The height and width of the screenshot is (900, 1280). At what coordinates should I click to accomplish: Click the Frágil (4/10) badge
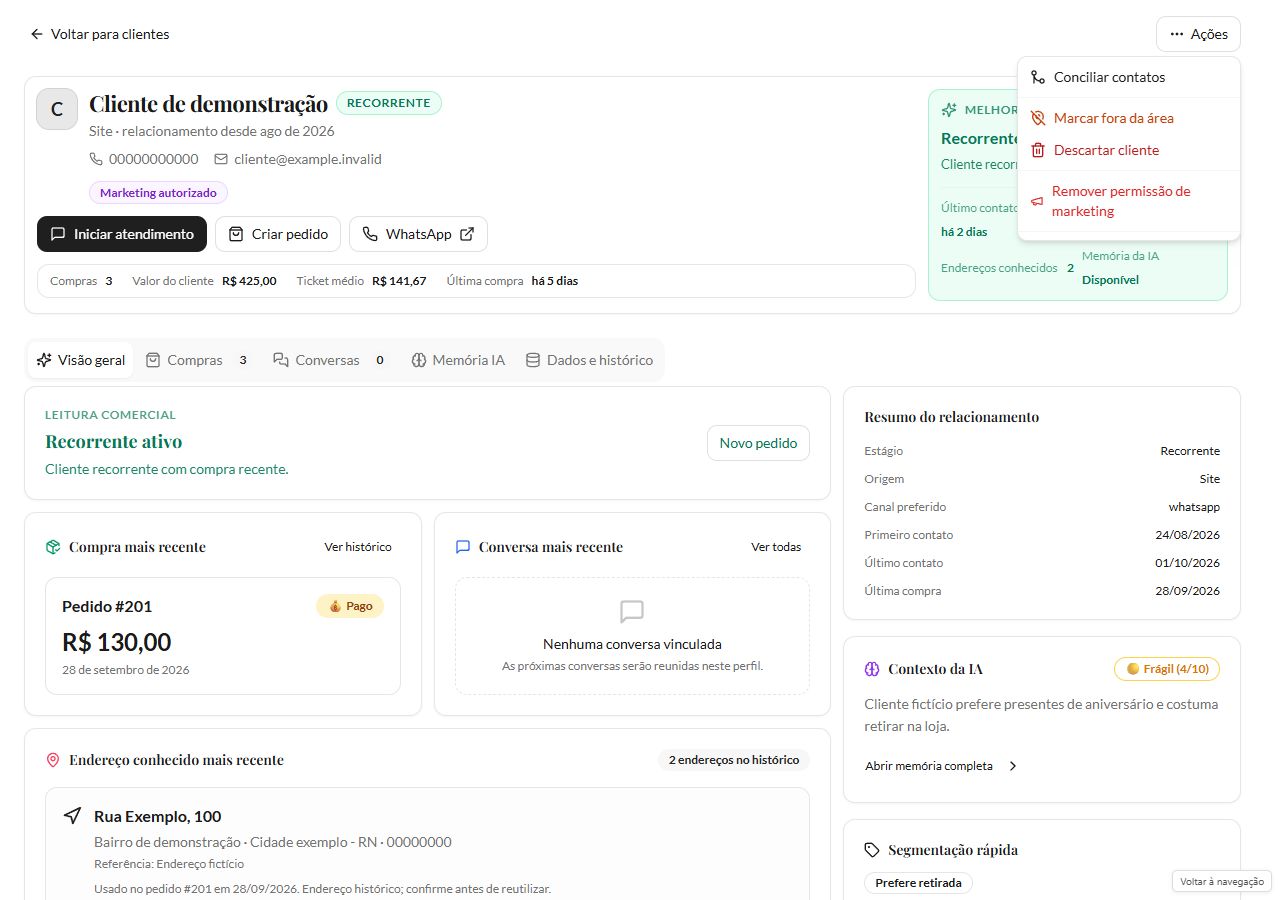[x=1167, y=669]
